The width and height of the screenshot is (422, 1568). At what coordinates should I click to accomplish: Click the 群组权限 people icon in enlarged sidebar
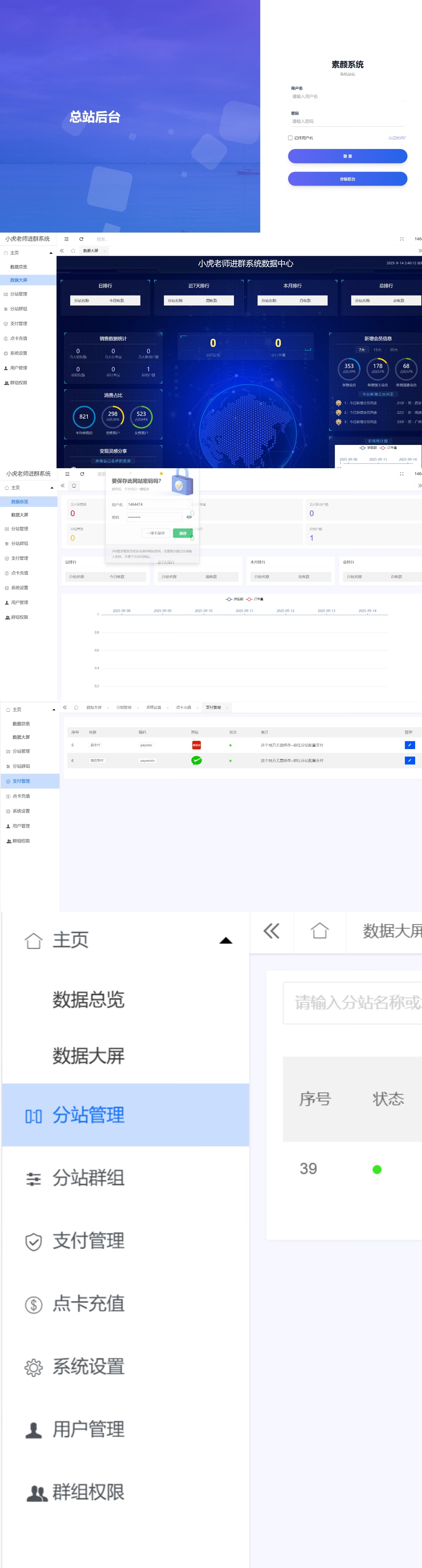(37, 1493)
